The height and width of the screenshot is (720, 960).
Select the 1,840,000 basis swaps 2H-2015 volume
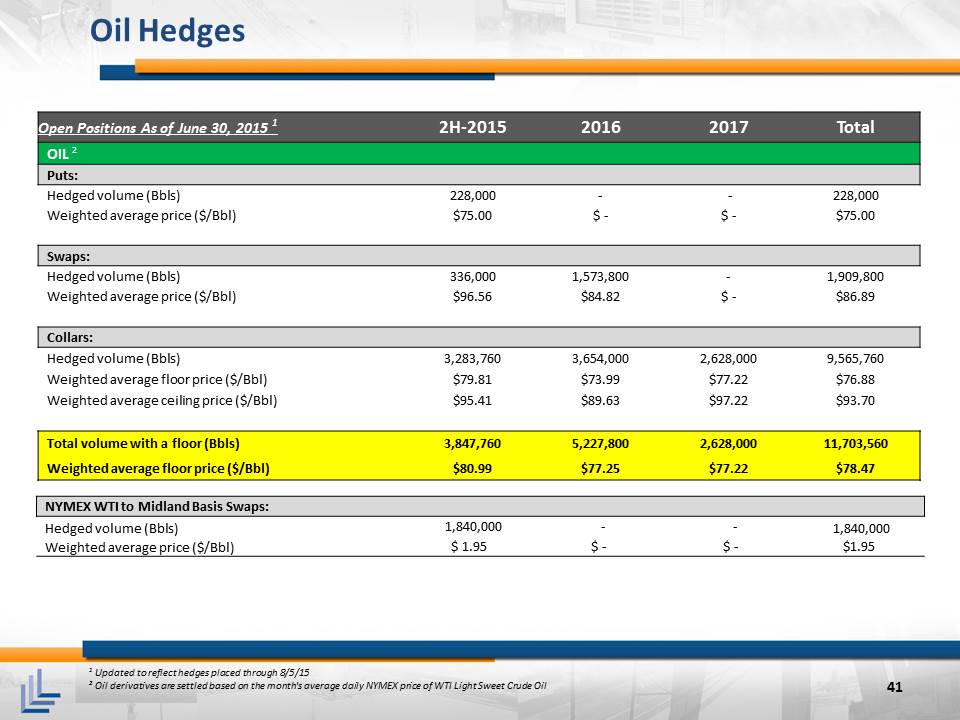(x=473, y=527)
